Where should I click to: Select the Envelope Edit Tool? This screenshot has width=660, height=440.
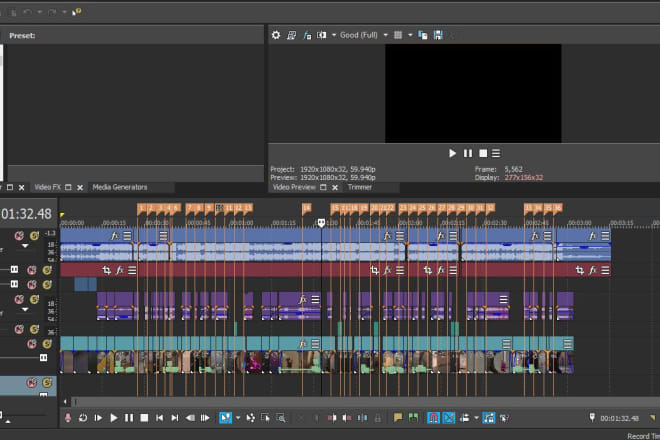coord(250,418)
